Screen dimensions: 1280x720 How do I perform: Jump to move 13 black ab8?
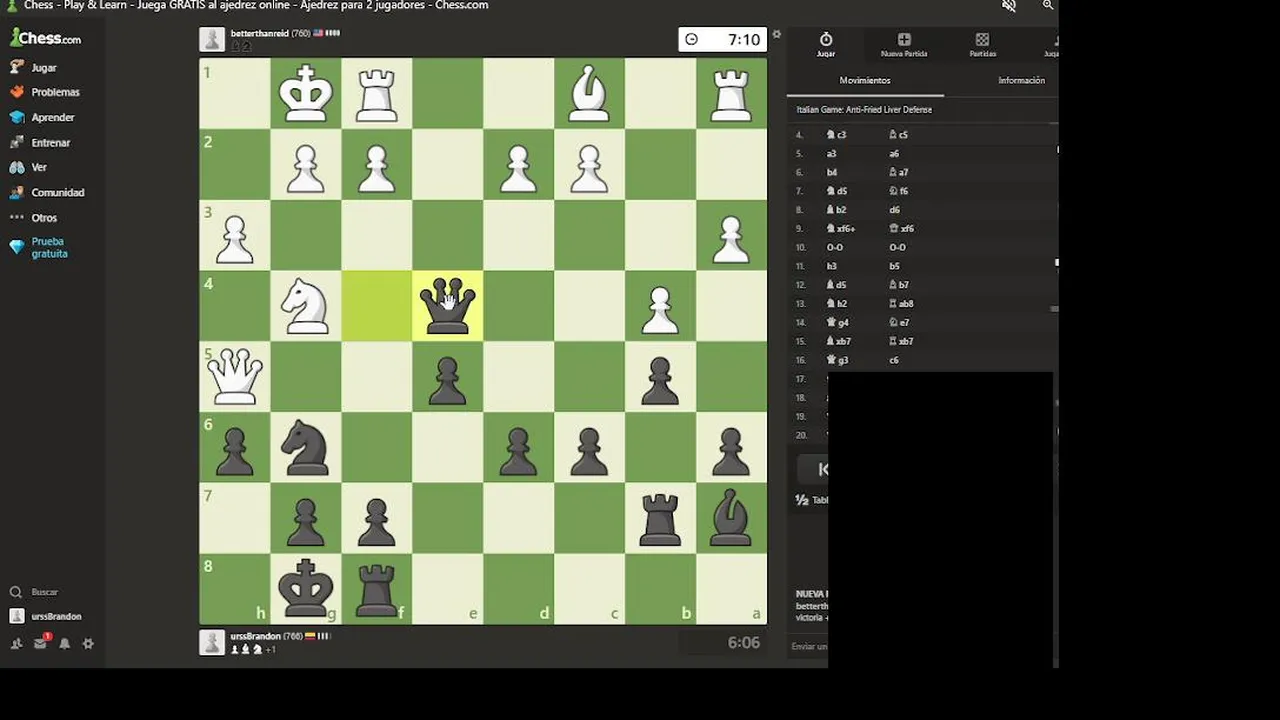(901, 304)
